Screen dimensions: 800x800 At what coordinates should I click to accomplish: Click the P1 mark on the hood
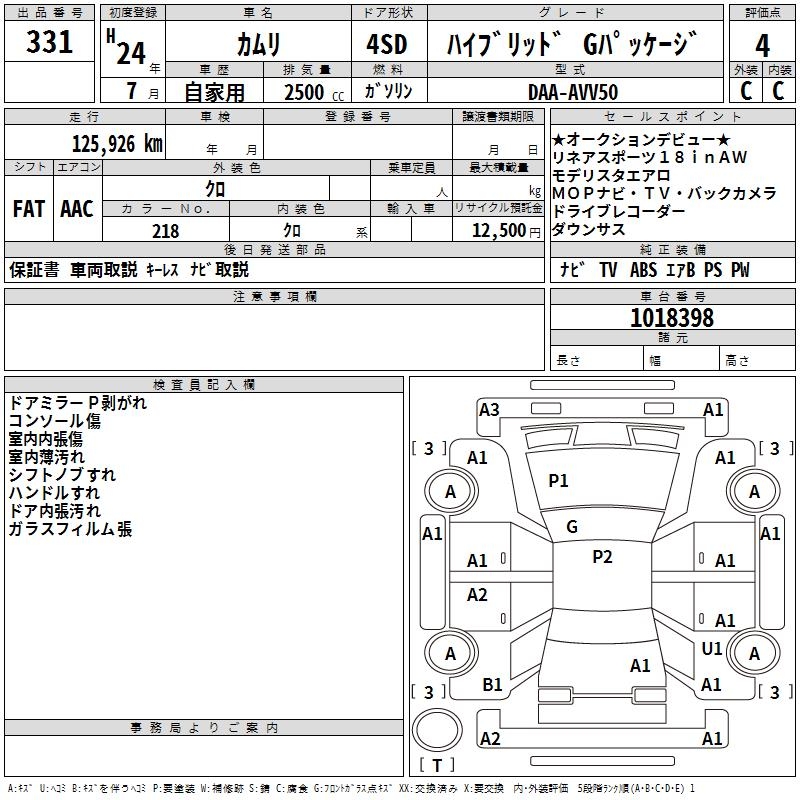click(x=558, y=481)
